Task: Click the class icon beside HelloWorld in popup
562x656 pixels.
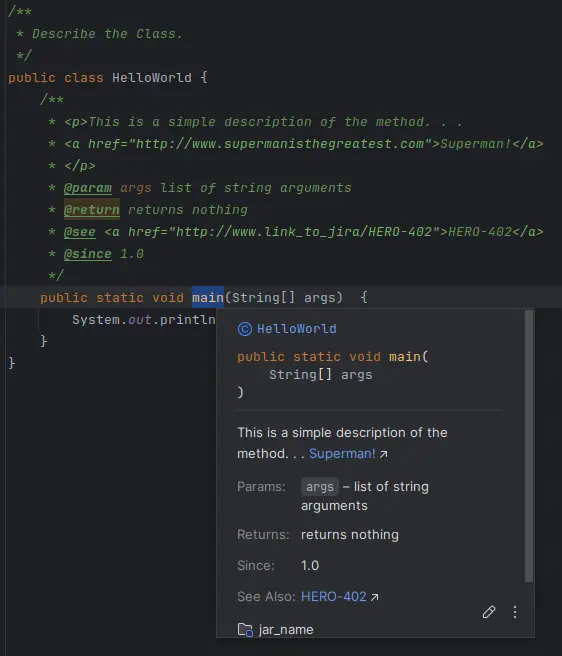Action: (x=245, y=329)
